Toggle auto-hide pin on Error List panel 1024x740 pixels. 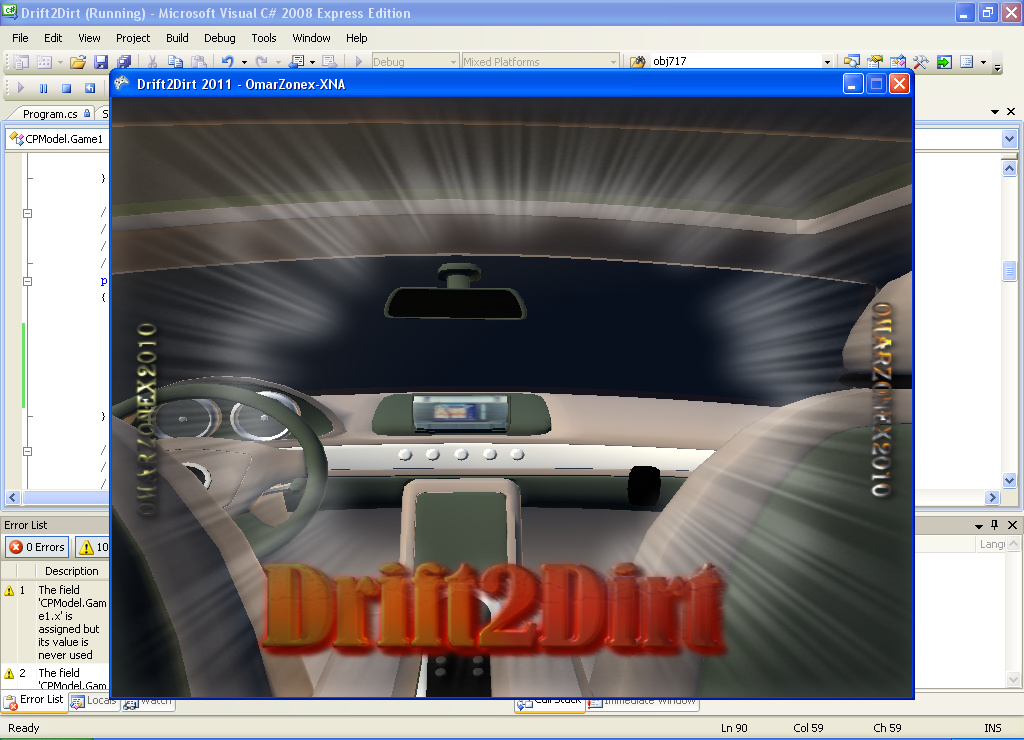995,525
